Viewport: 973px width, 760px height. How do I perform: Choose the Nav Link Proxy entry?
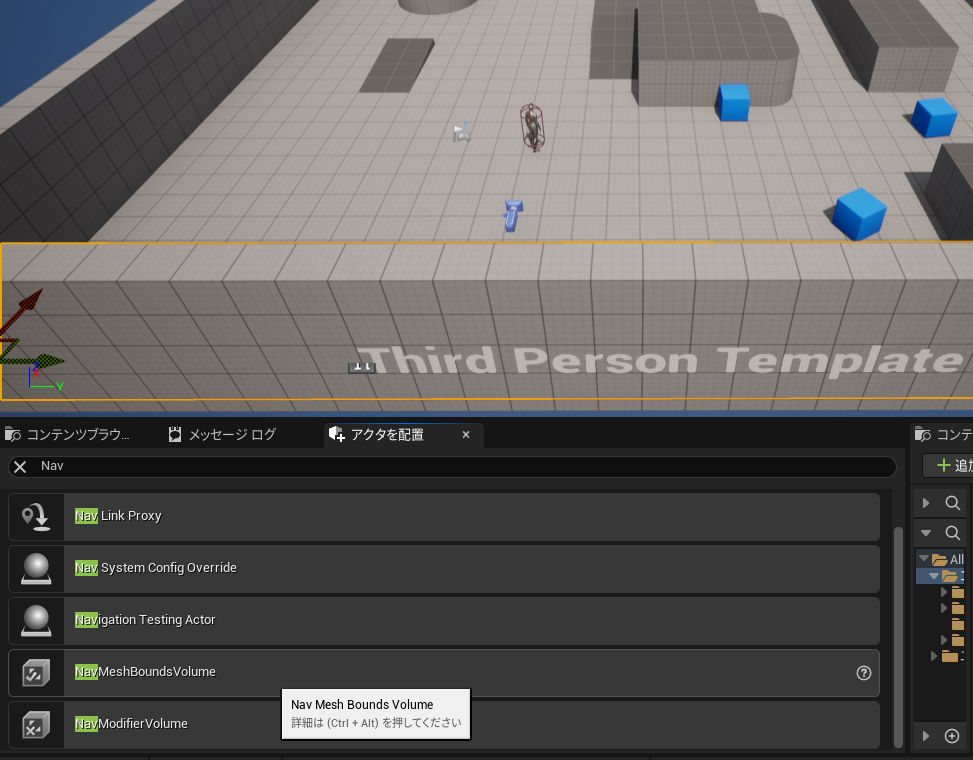pyautogui.click(x=444, y=517)
